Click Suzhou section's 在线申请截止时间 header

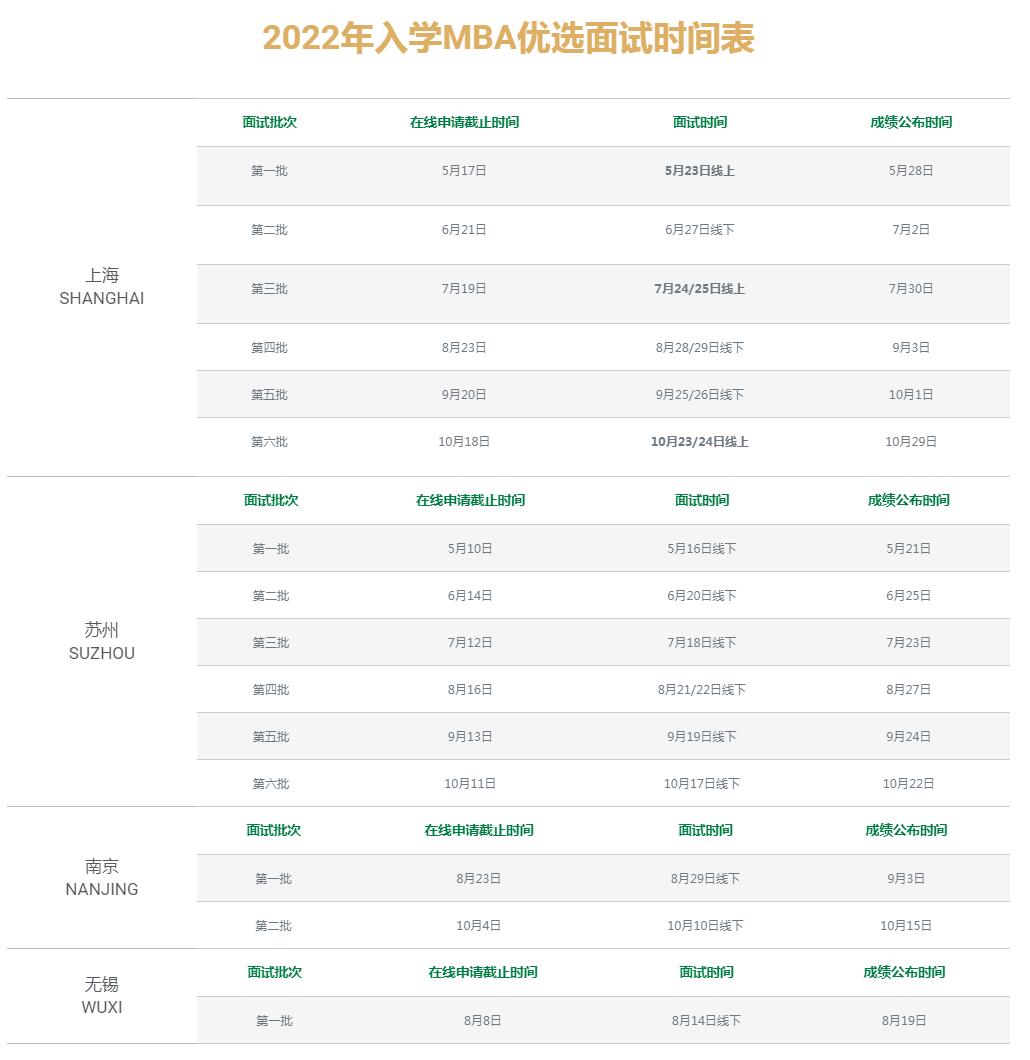pyautogui.click(x=470, y=501)
